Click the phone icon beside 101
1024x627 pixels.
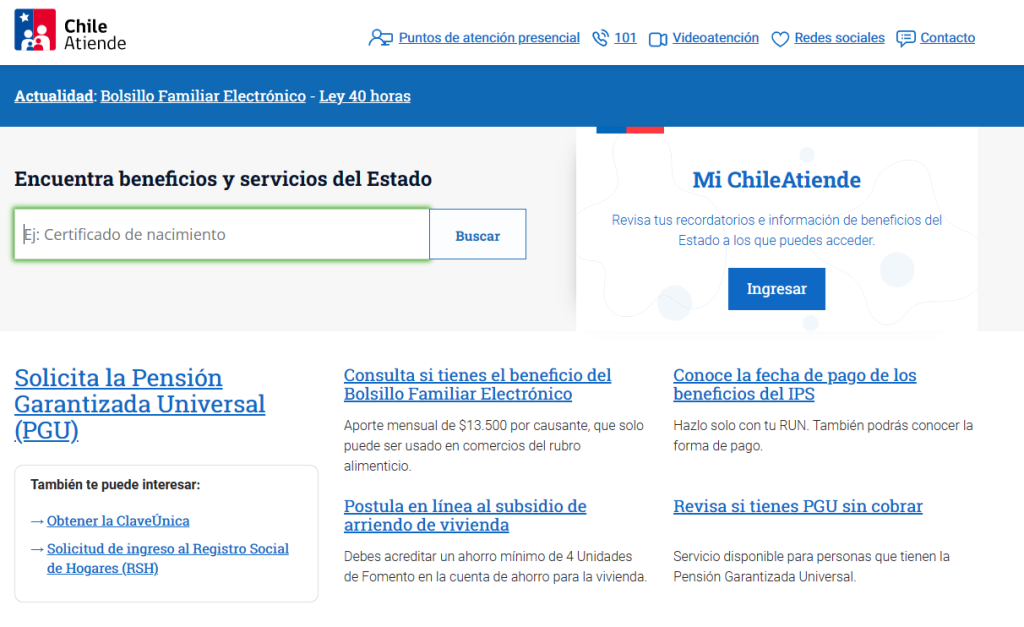pyautogui.click(x=600, y=38)
